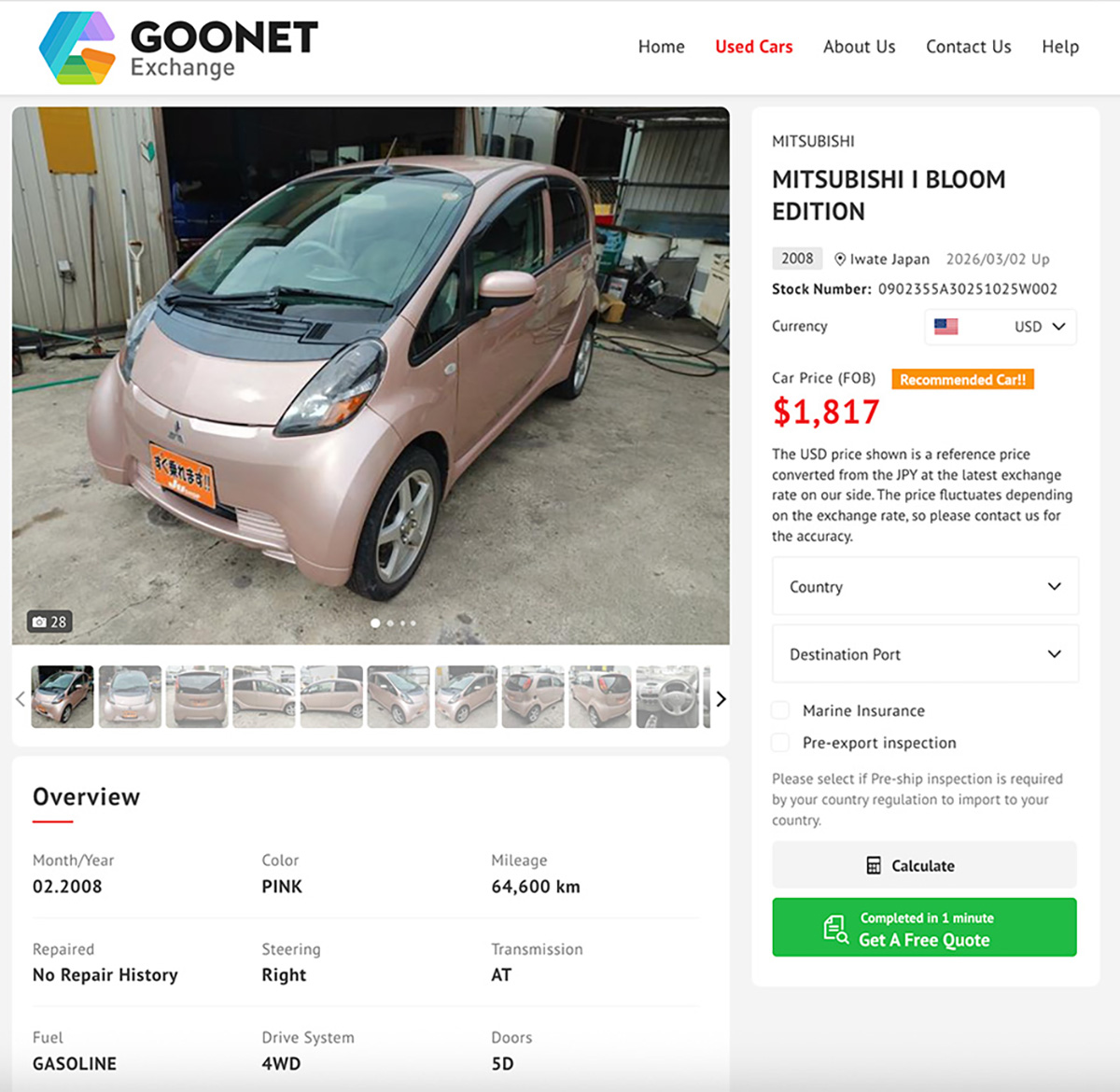Image resolution: width=1120 pixels, height=1092 pixels.
Task: Click the calculator icon on the Calculate button
Action: [875, 864]
